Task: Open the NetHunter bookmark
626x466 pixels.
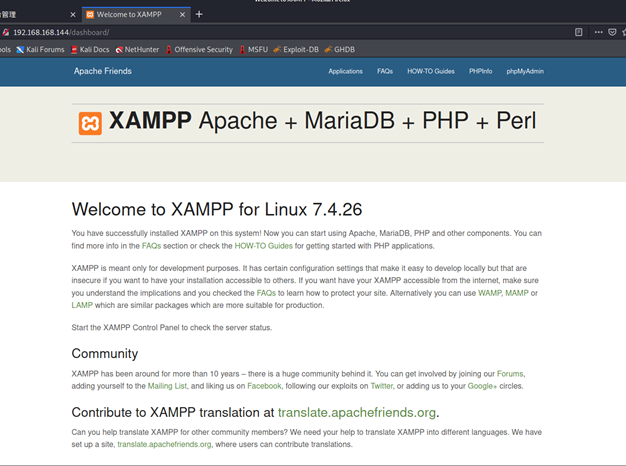Action: click(137, 50)
